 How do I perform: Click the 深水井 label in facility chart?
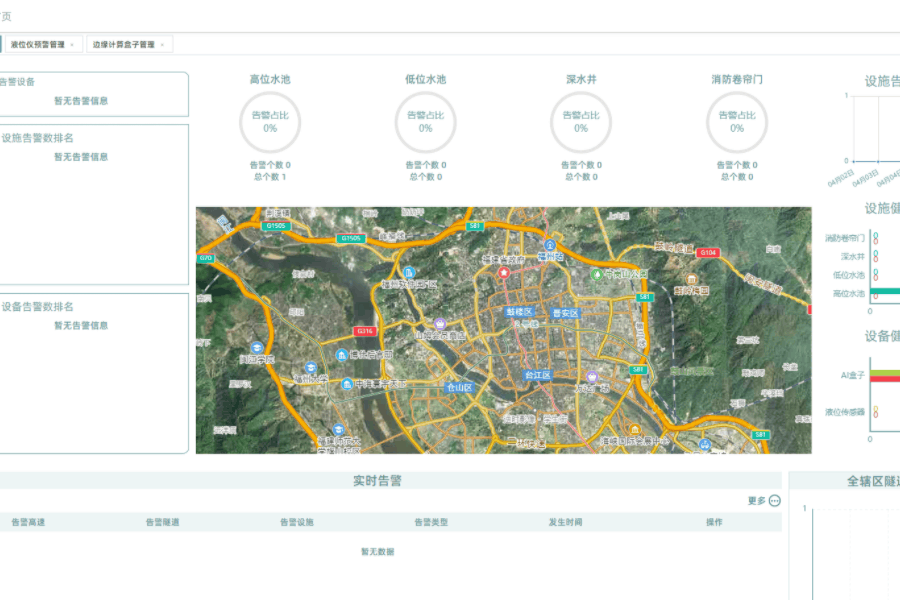pyautogui.click(x=852, y=256)
